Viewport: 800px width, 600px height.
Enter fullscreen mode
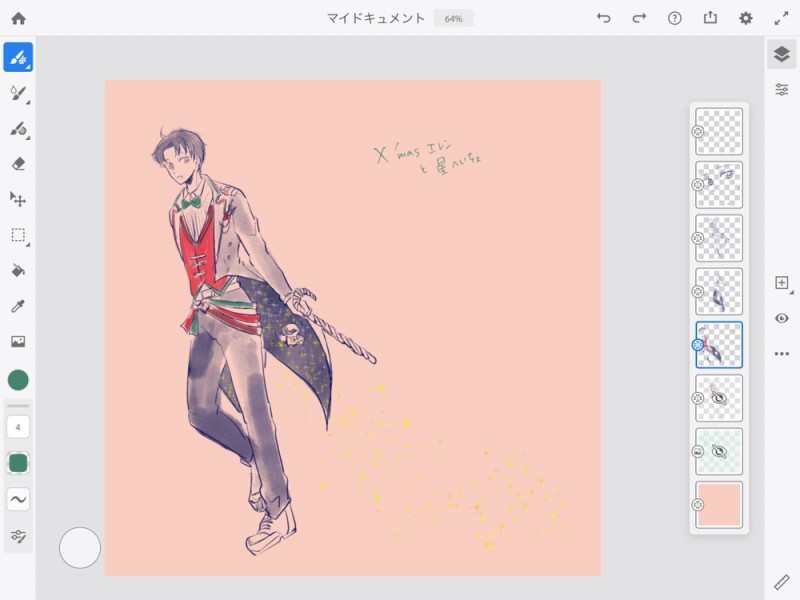(782, 19)
